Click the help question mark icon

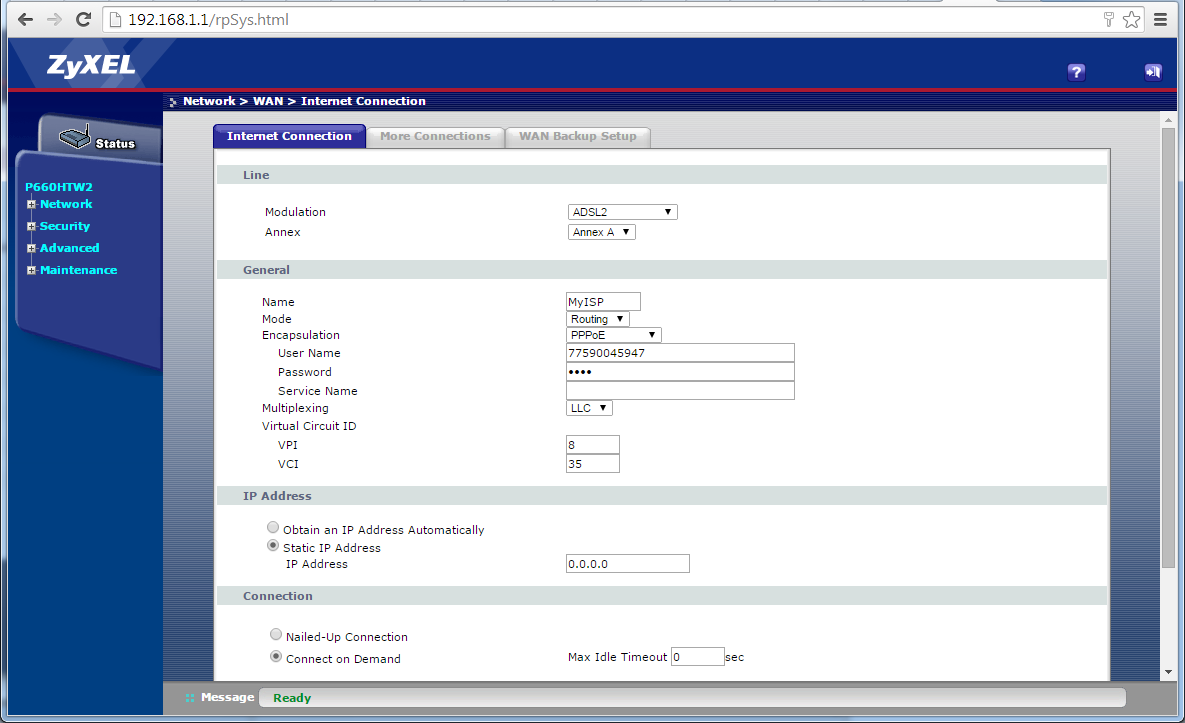pos(1076,72)
